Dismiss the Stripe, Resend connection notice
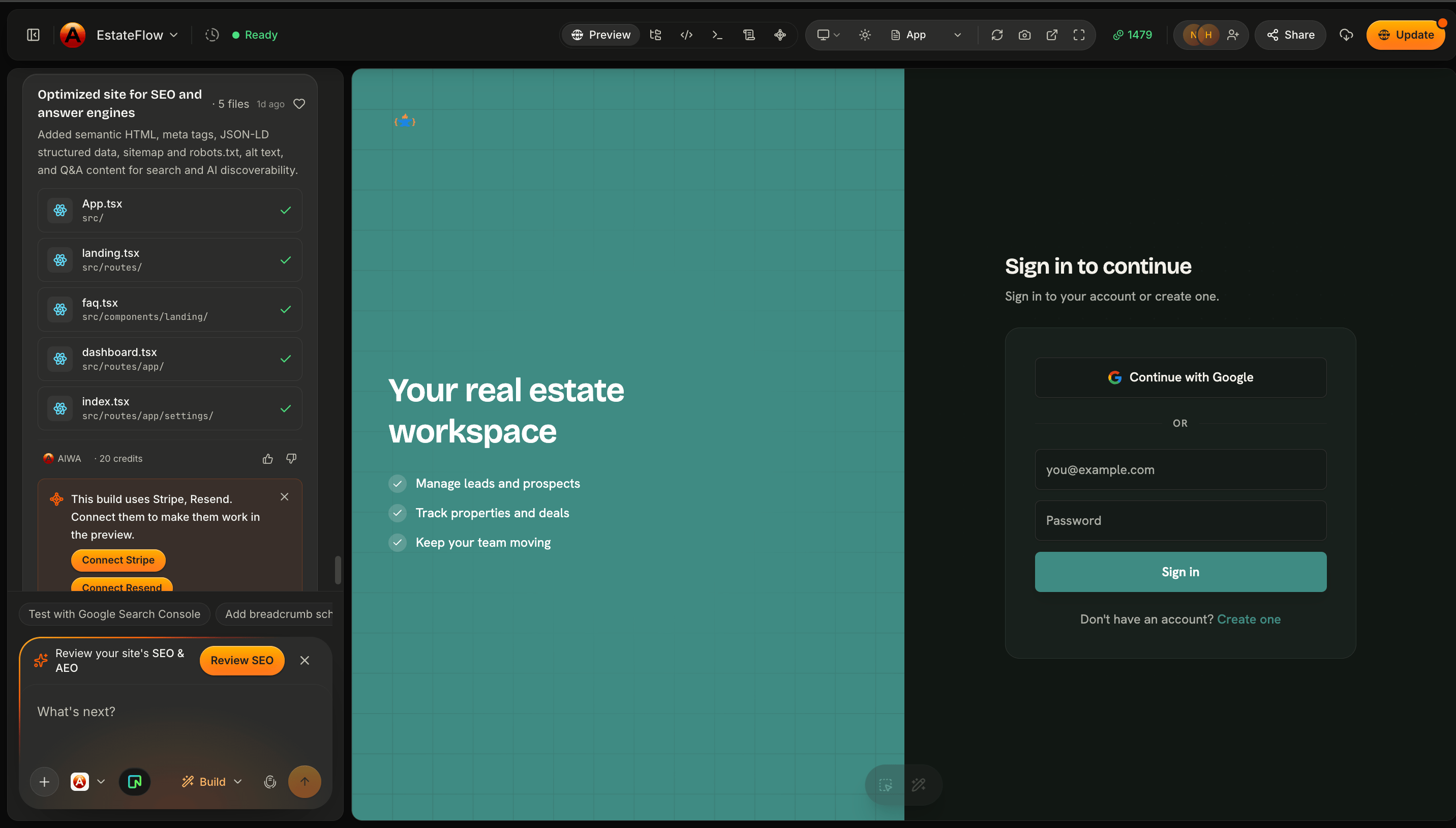 [285, 496]
